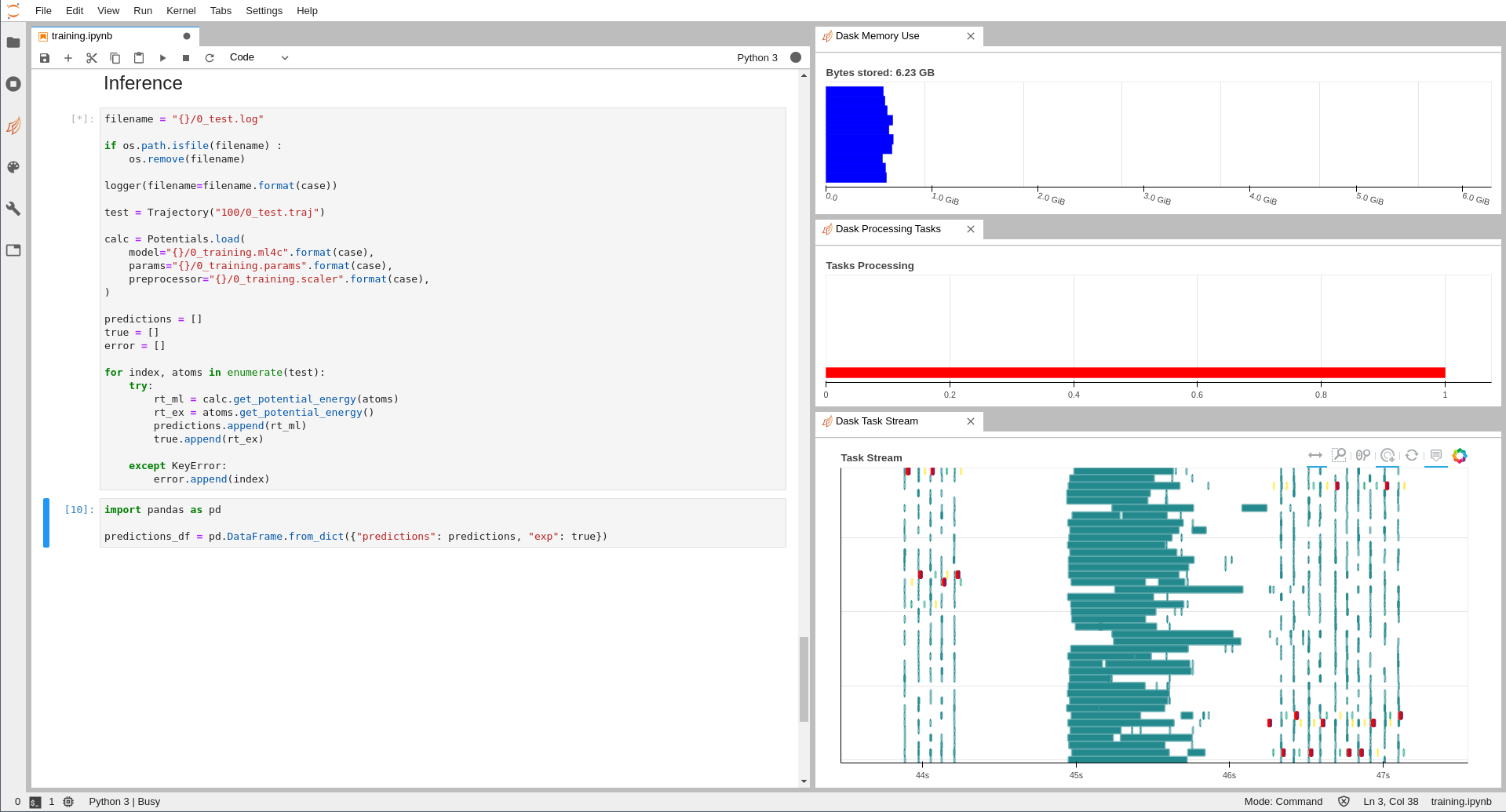Restart the kernel from the toolbar
Image resolution: width=1506 pixels, height=812 pixels.
[x=210, y=58]
